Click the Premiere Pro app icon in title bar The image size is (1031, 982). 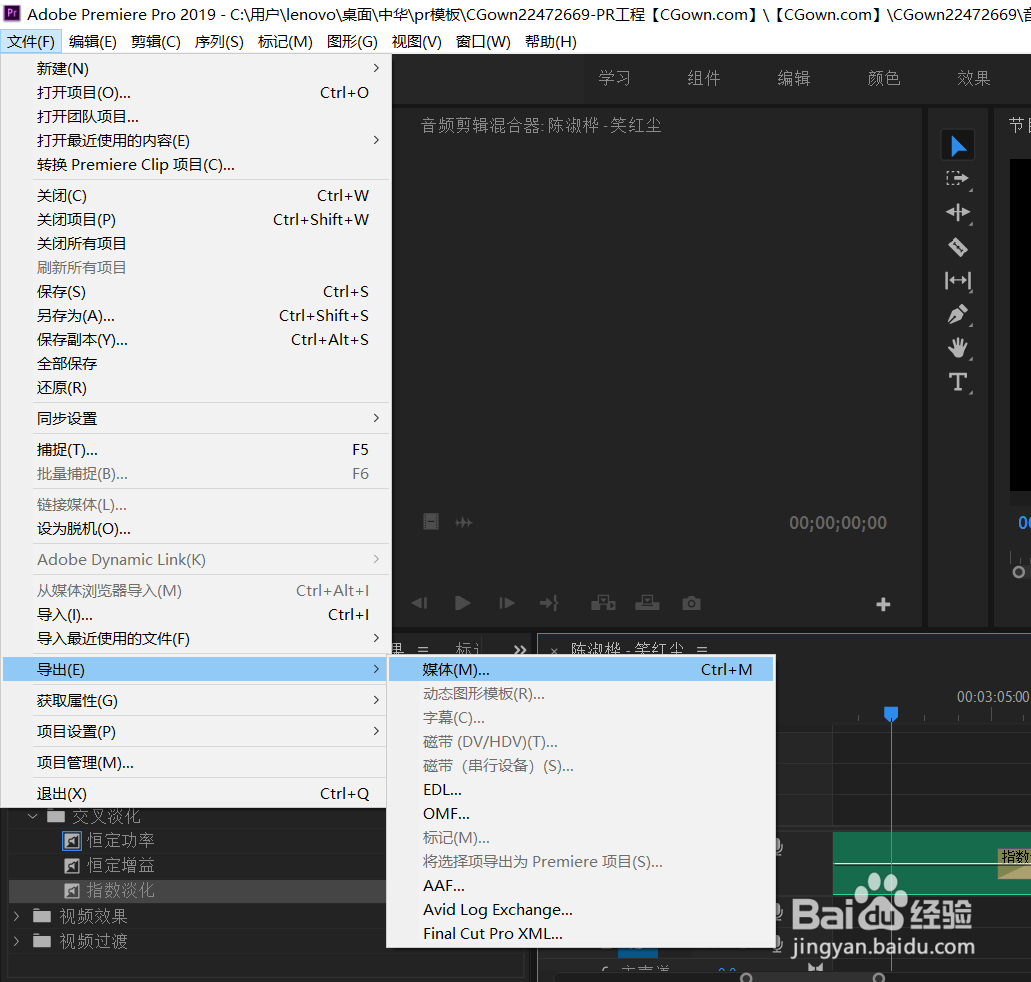coord(12,13)
